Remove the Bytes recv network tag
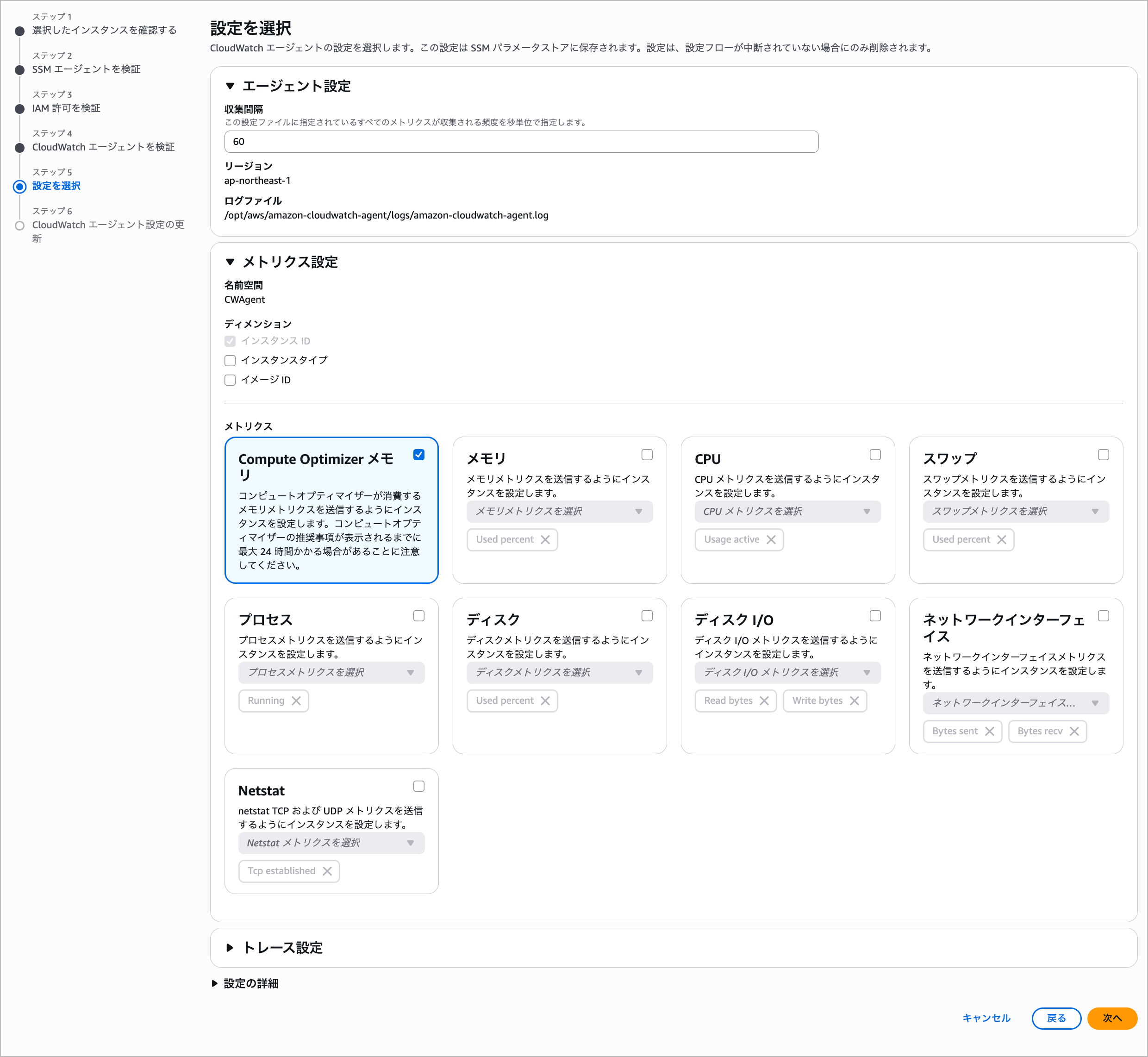1148x1057 pixels. pyautogui.click(x=1073, y=731)
